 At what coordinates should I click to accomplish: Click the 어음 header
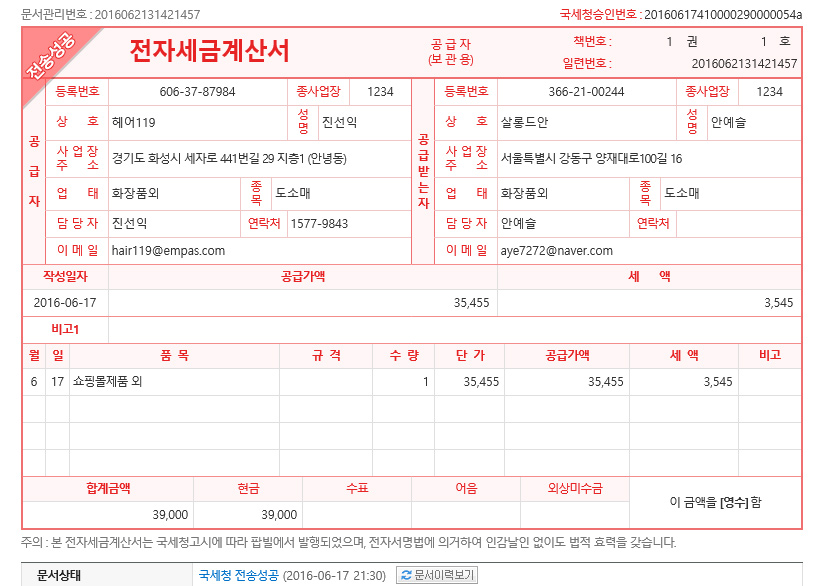tap(466, 489)
